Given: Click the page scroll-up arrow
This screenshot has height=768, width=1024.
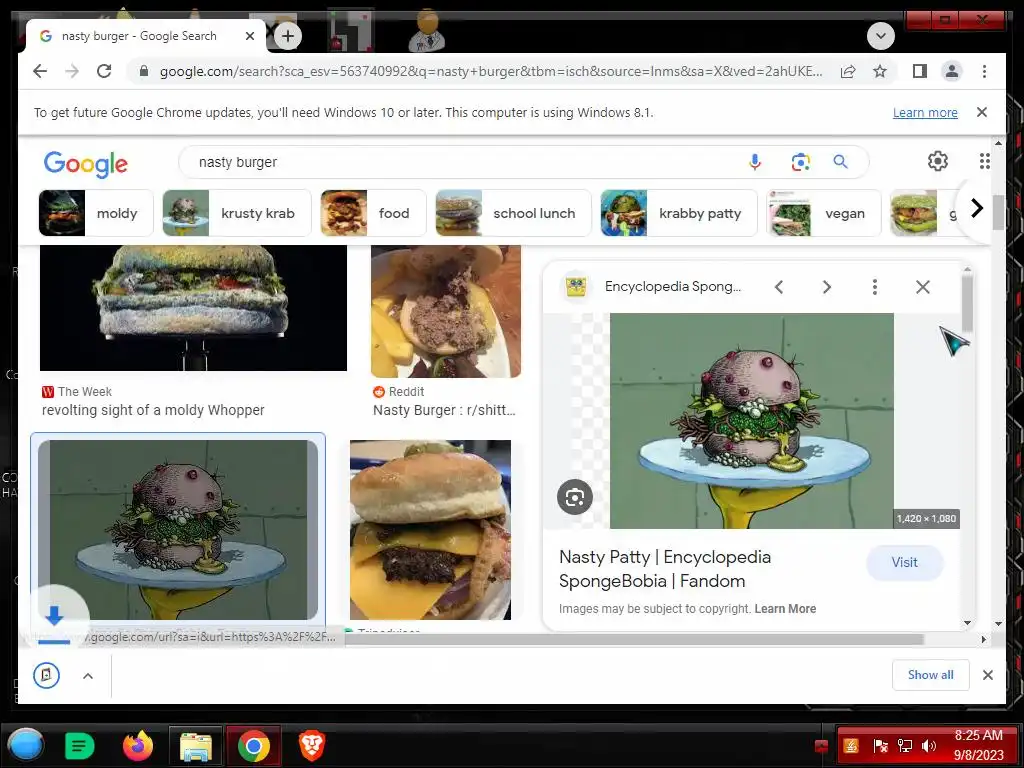Looking at the screenshot, I should click(998, 142).
